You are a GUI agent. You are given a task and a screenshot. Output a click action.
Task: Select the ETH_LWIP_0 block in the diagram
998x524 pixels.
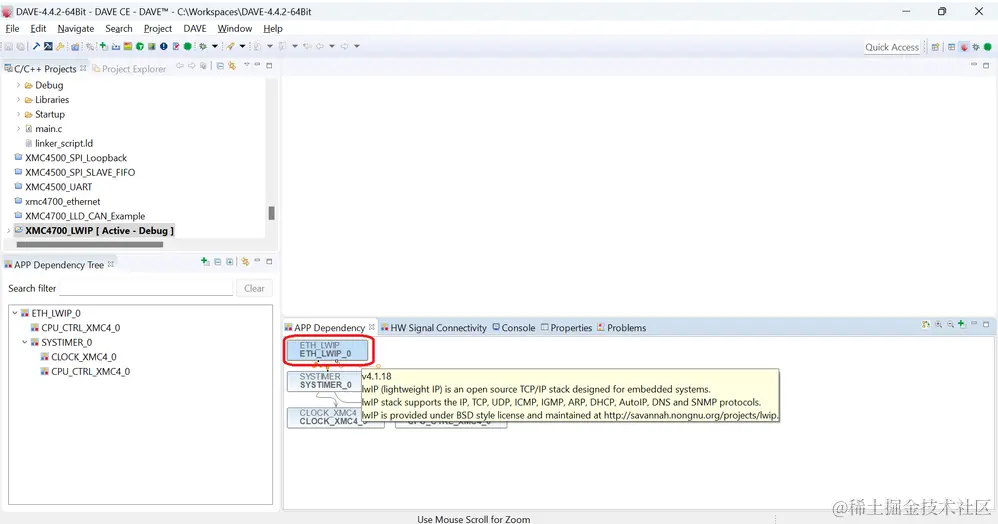[327, 350]
